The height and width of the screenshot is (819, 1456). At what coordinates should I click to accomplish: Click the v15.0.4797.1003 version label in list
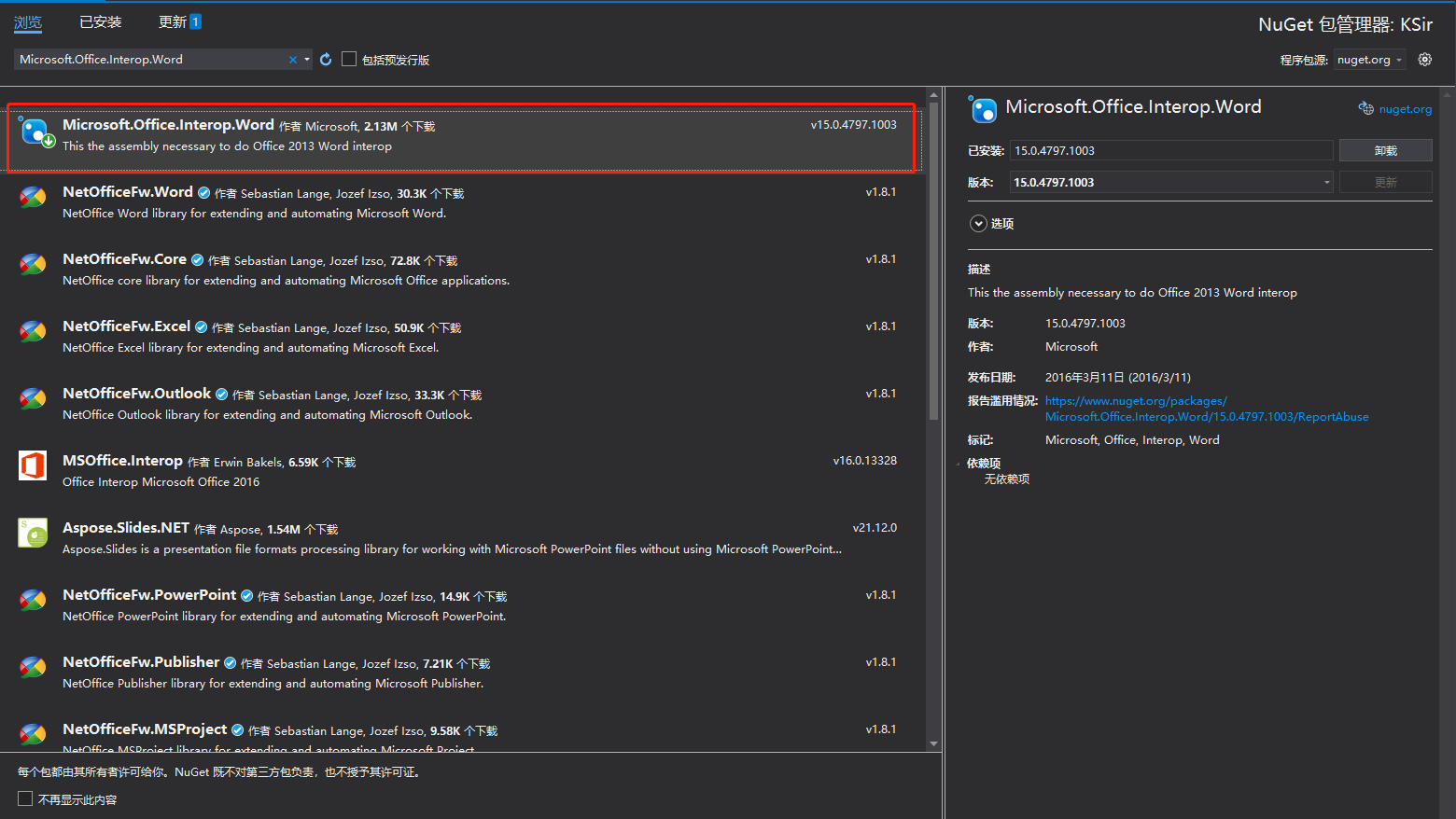[853, 125]
